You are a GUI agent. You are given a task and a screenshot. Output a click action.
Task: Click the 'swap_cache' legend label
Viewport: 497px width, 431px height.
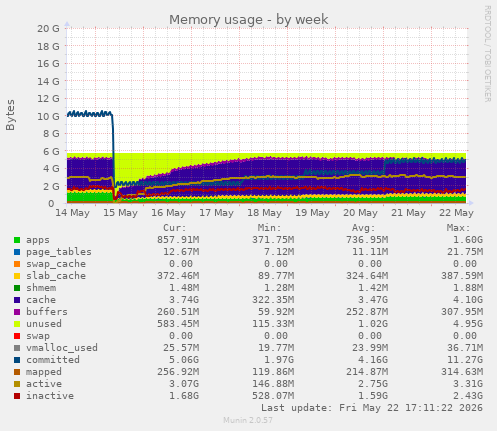click(56, 264)
